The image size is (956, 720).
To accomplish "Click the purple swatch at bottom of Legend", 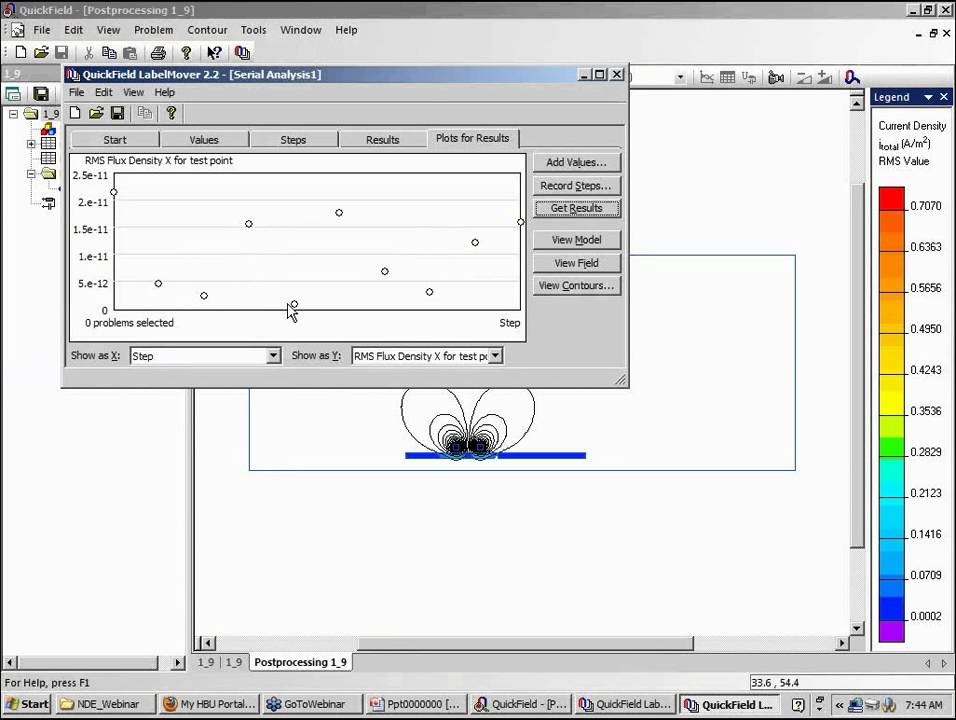I will 891,631.
